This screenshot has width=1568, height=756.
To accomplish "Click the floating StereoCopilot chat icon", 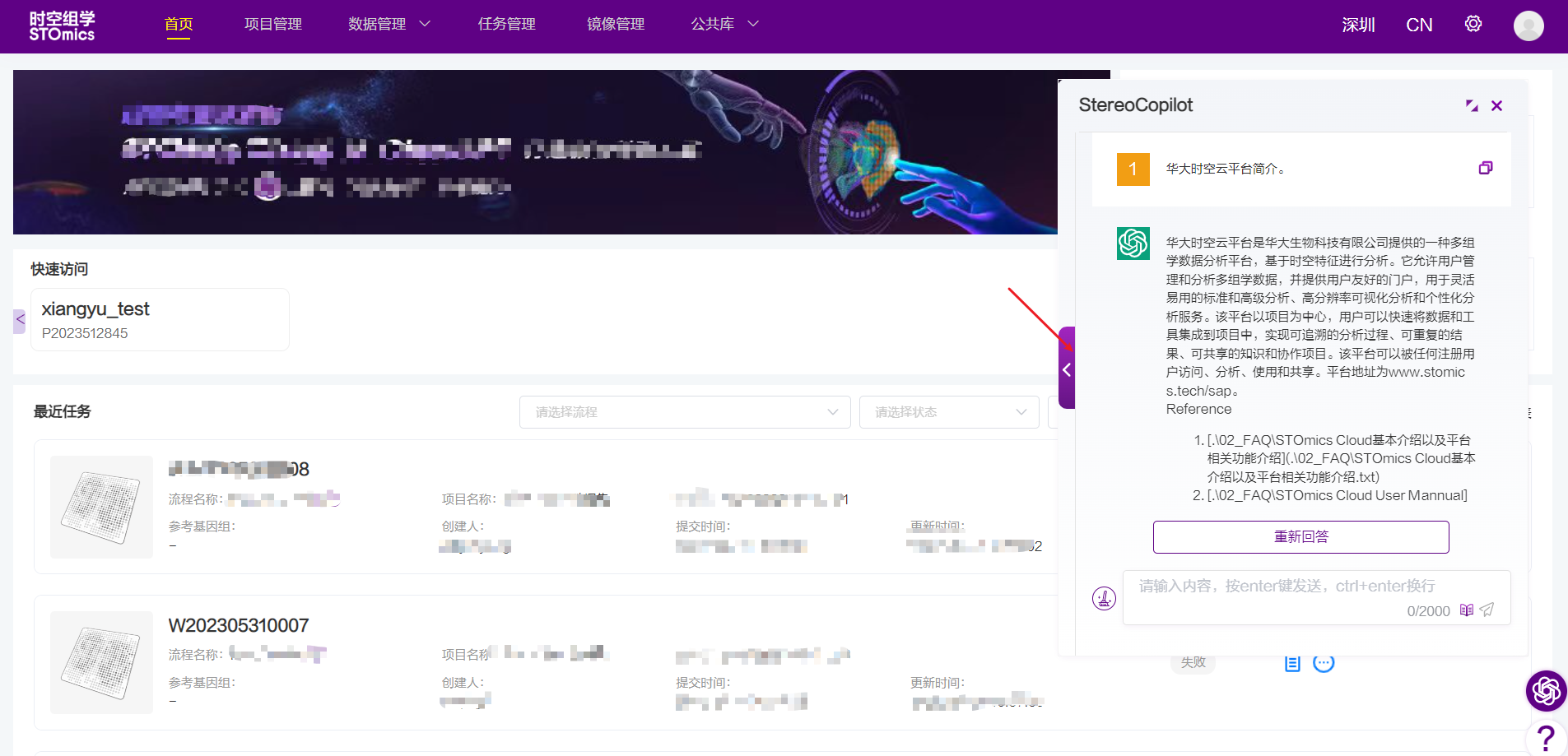I will click(x=1546, y=690).
